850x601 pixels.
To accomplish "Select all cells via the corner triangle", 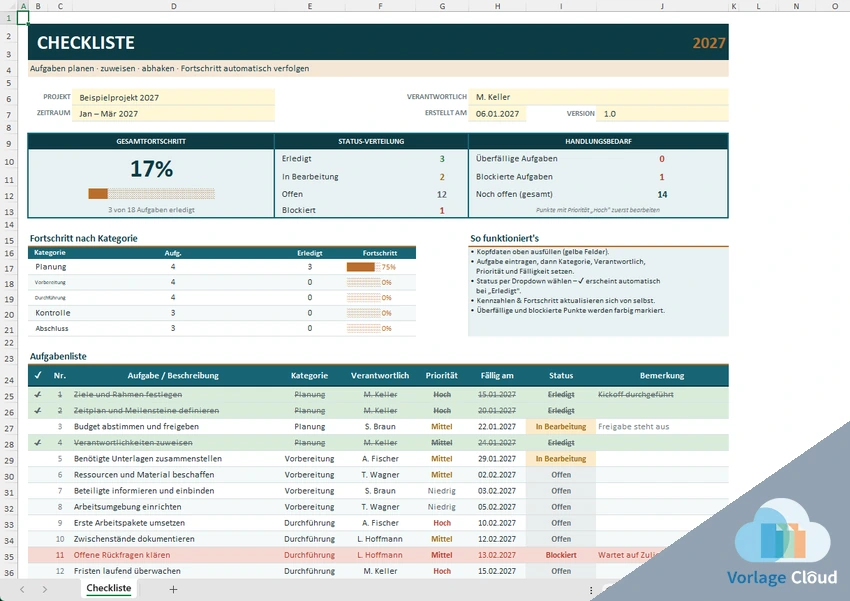I will (x=9, y=6).
